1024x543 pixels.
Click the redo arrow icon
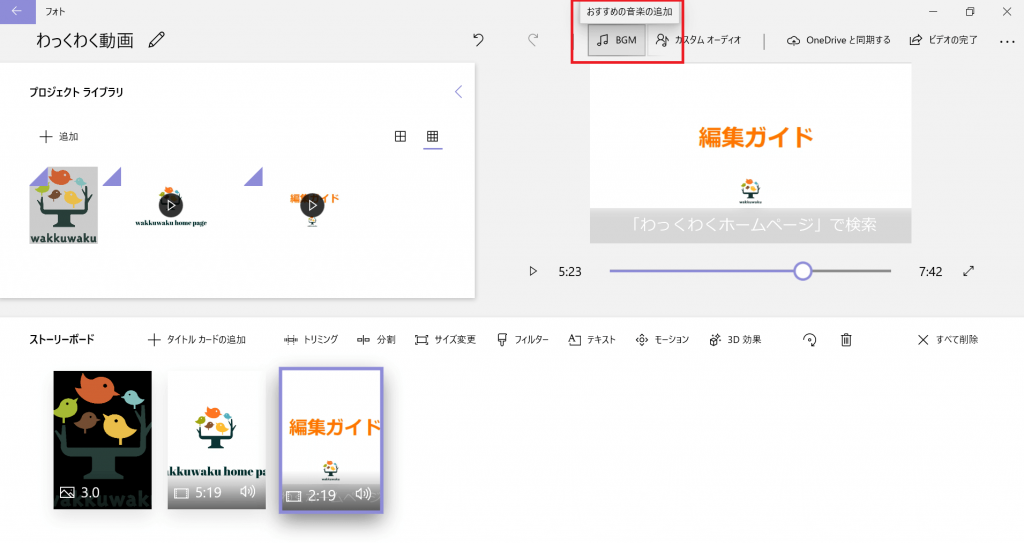click(x=533, y=40)
